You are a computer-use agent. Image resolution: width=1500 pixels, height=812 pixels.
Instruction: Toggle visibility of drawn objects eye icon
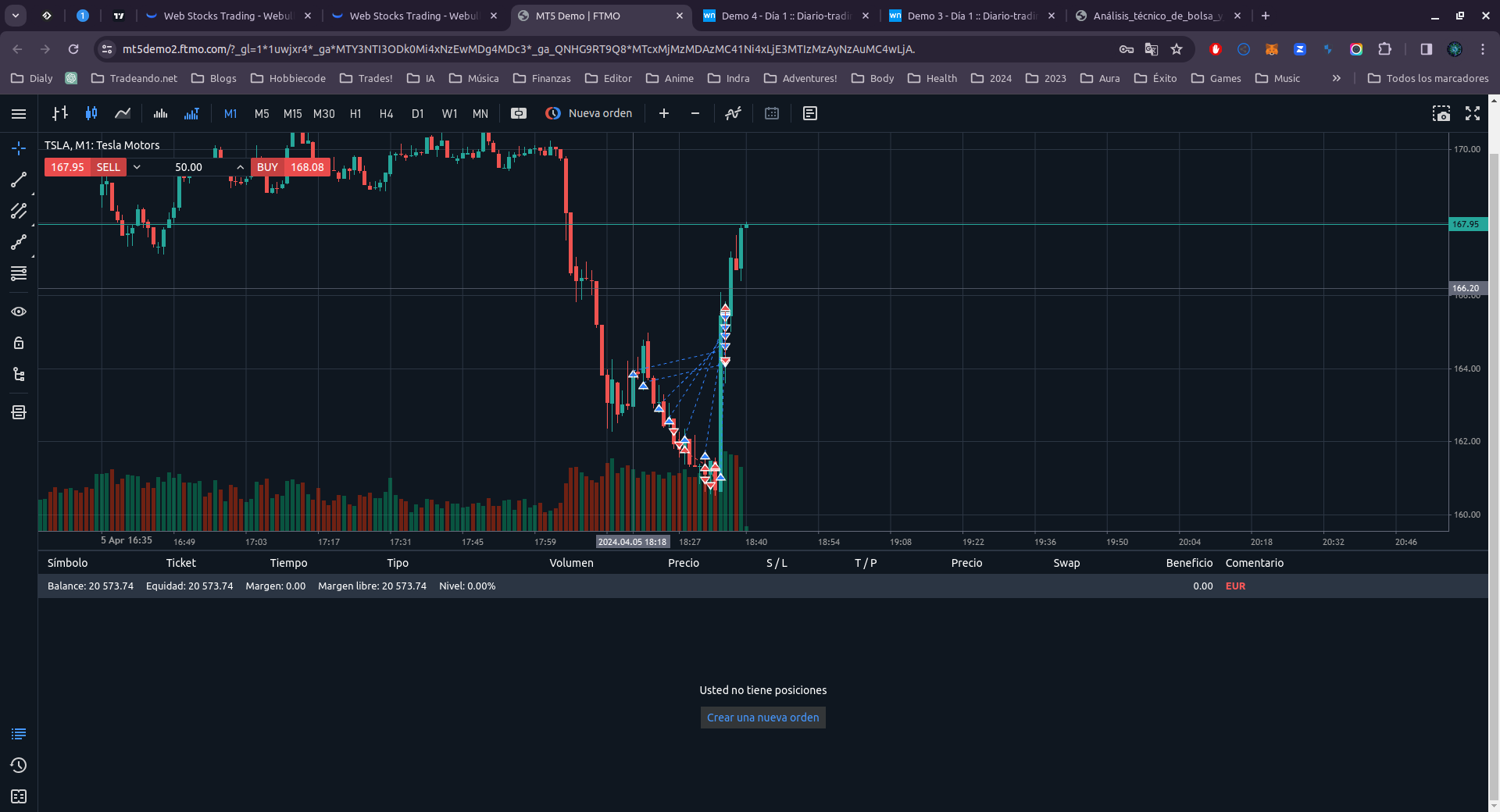pyautogui.click(x=19, y=312)
